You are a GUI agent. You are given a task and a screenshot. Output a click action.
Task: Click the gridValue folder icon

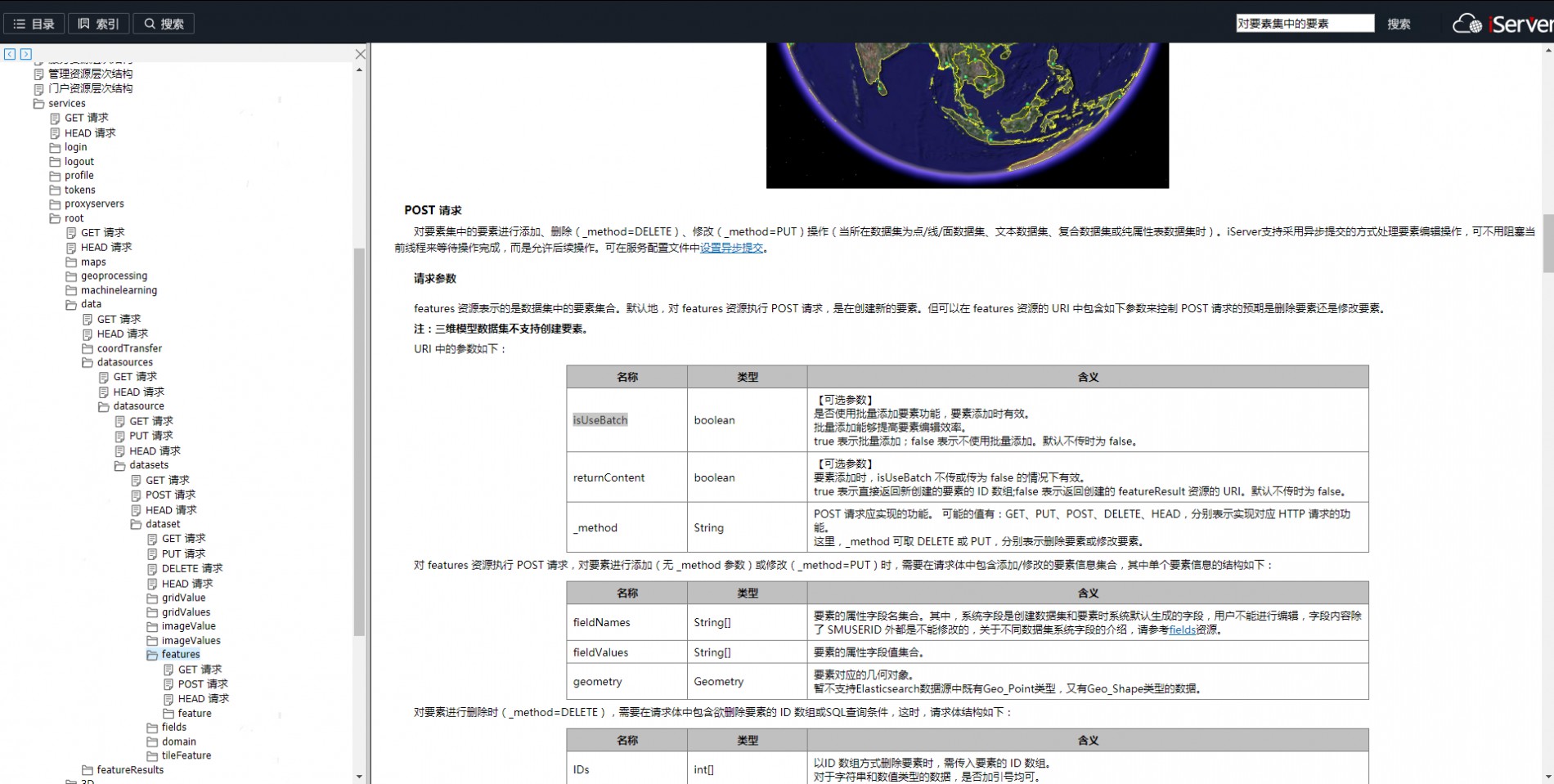(x=152, y=598)
